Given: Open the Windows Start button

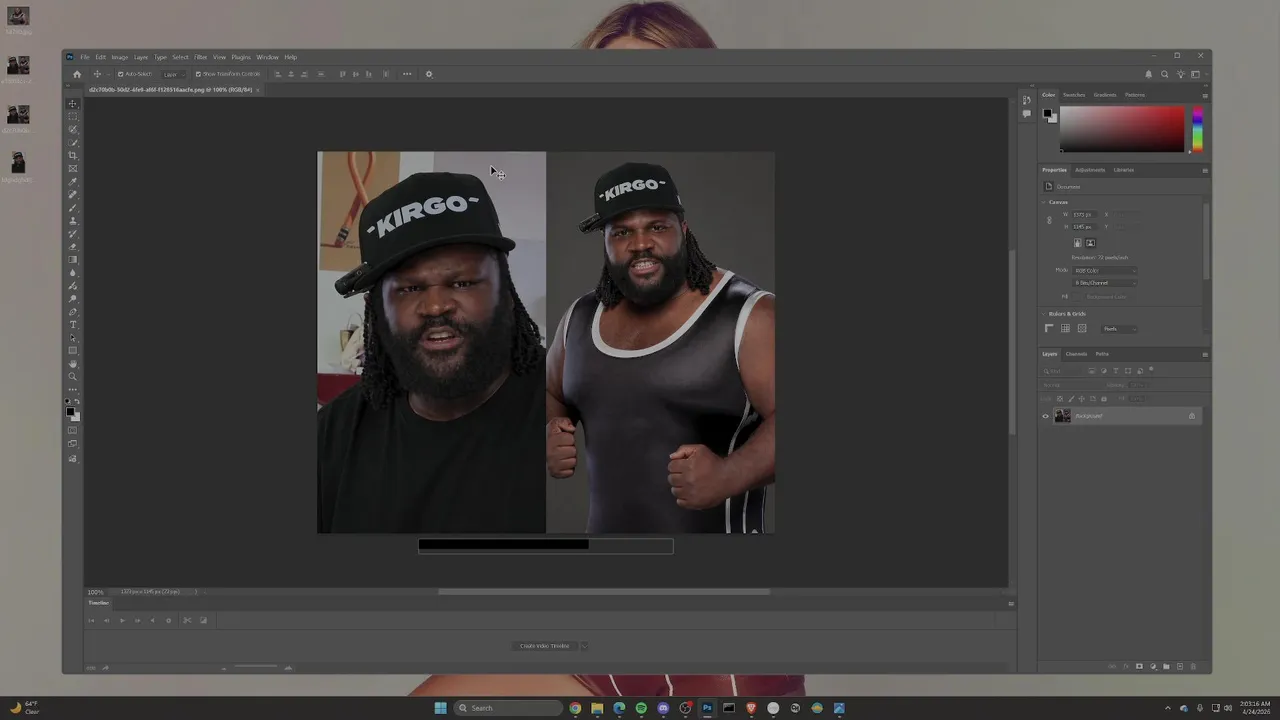Looking at the screenshot, I should 440,708.
